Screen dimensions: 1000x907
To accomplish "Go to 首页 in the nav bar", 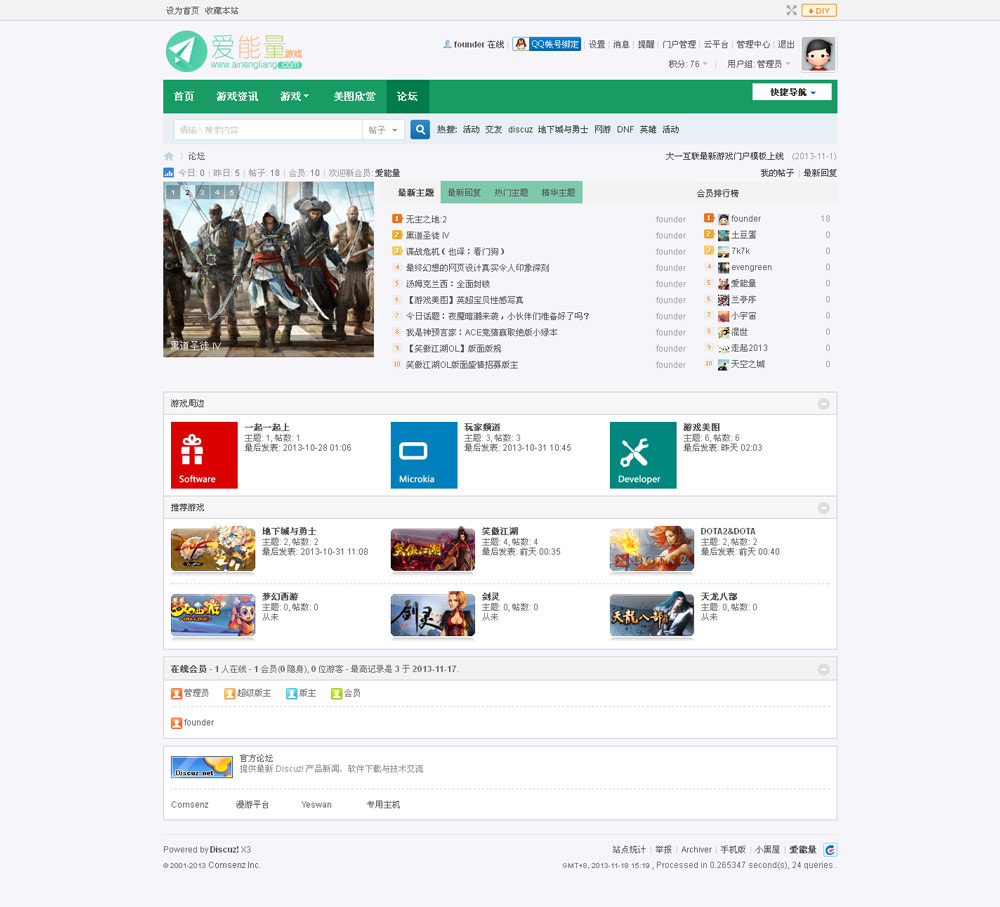I will click(184, 96).
